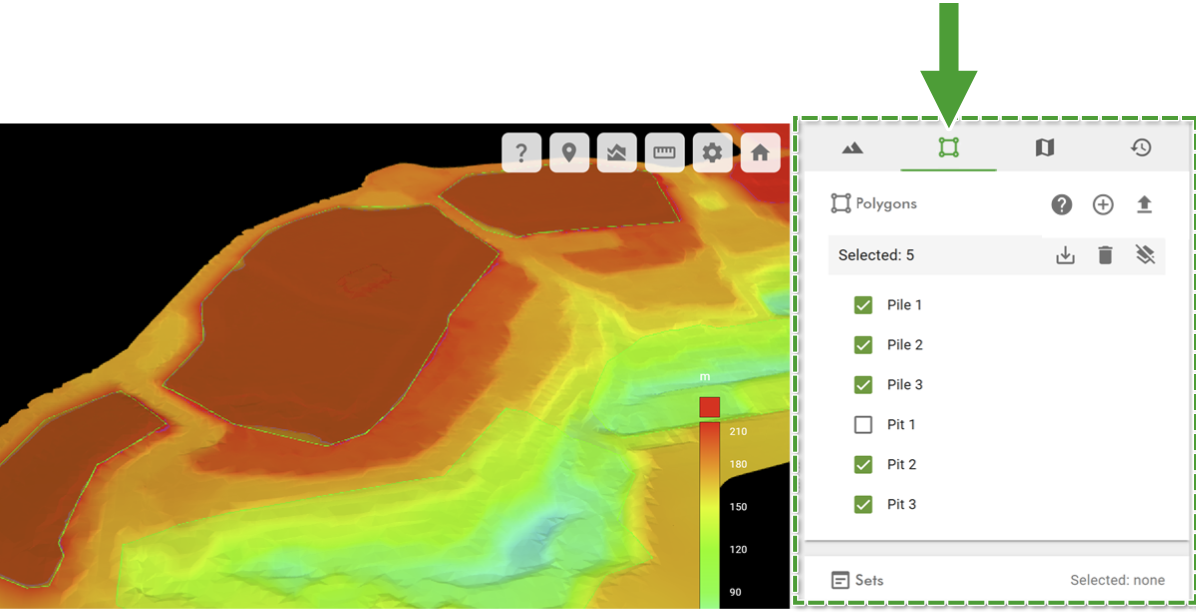
Task: Click the red elevation legend swatch
Action: [x=709, y=407]
